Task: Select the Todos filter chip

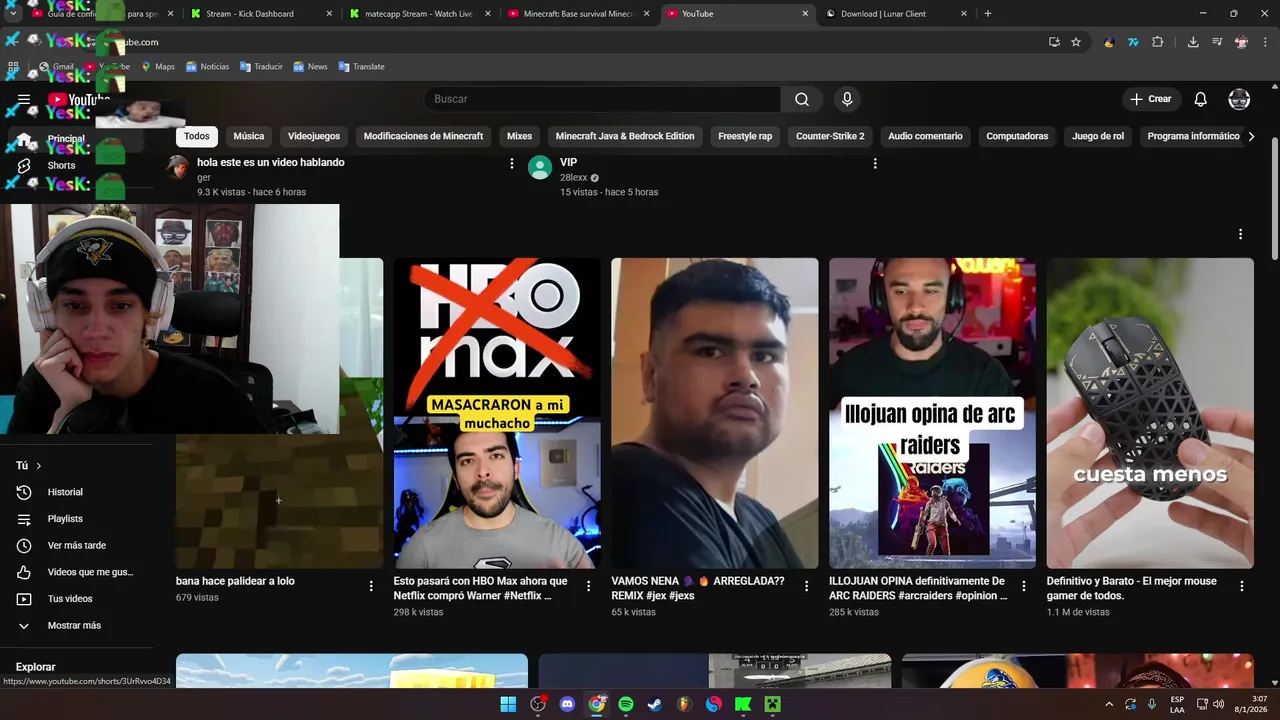Action: (x=197, y=136)
